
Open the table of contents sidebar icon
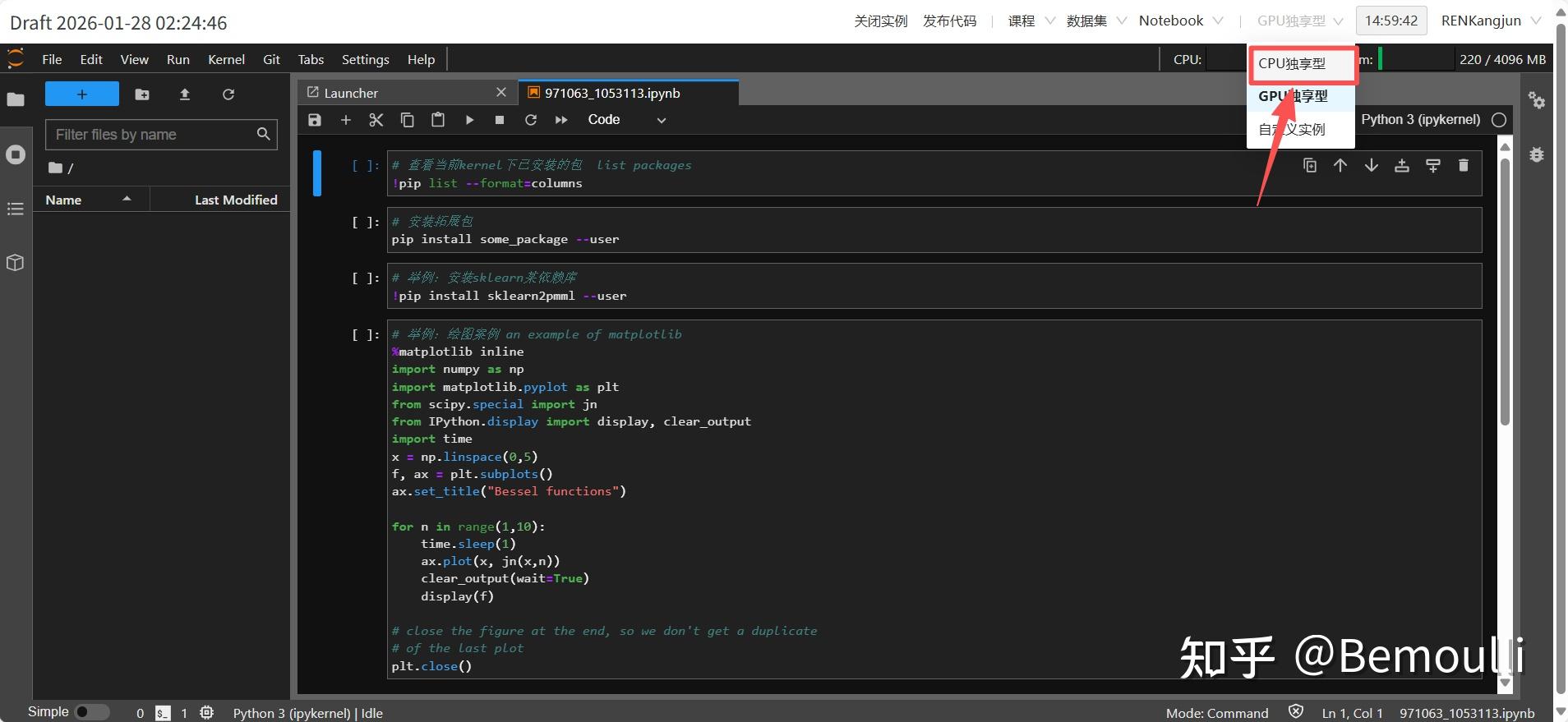(16, 209)
